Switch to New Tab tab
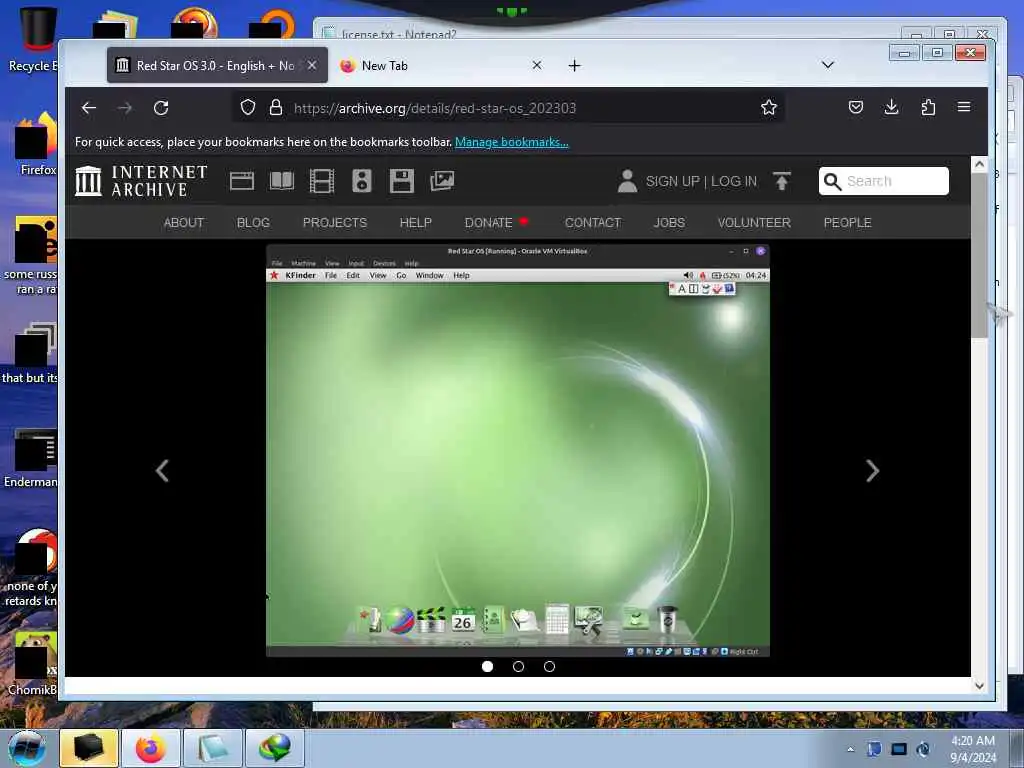1024x768 pixels. pyautogui.click(x=441, y=65)
